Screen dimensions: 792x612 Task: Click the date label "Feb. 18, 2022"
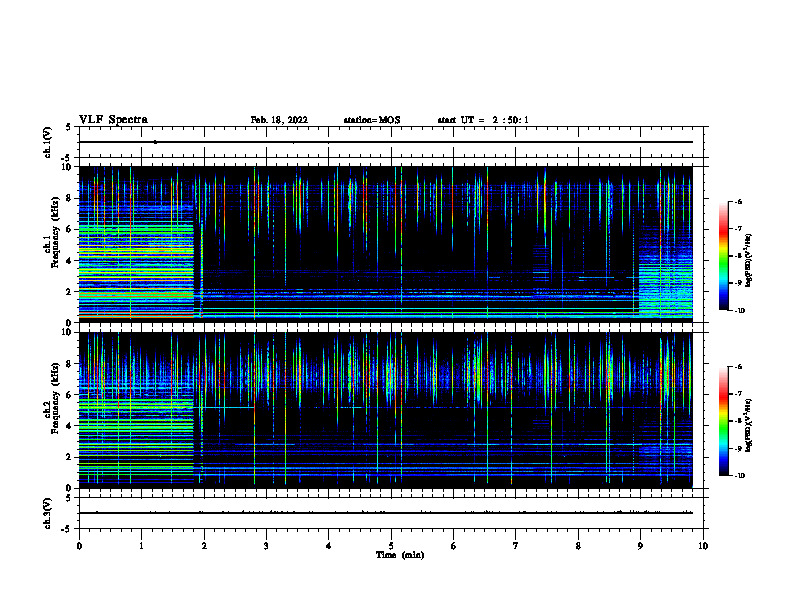coord(279,120)
